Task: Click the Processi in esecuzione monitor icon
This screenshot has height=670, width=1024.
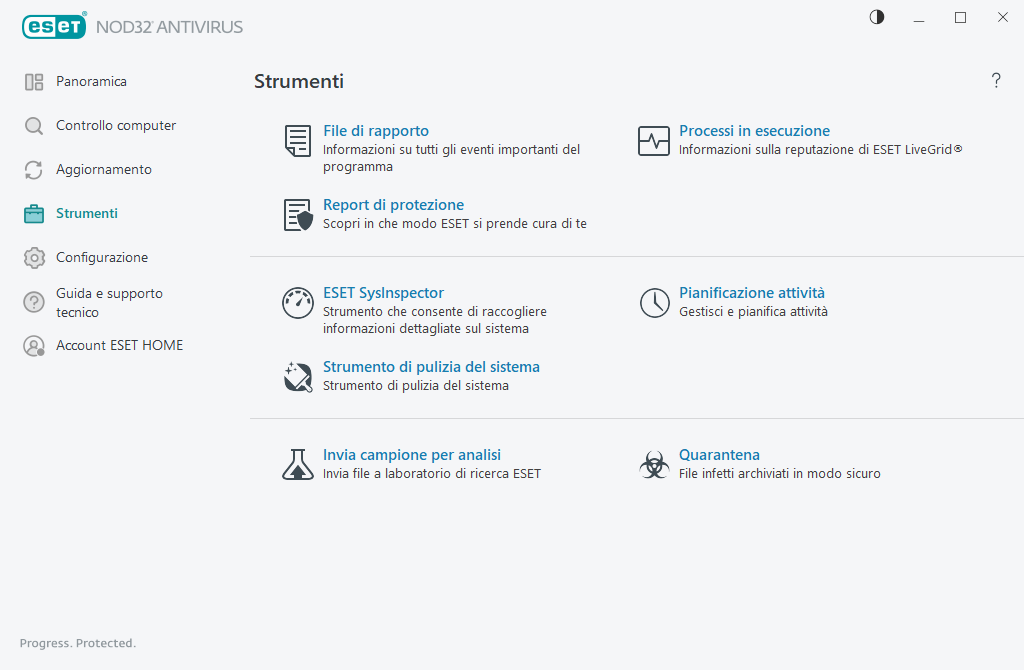Action: 654,141
